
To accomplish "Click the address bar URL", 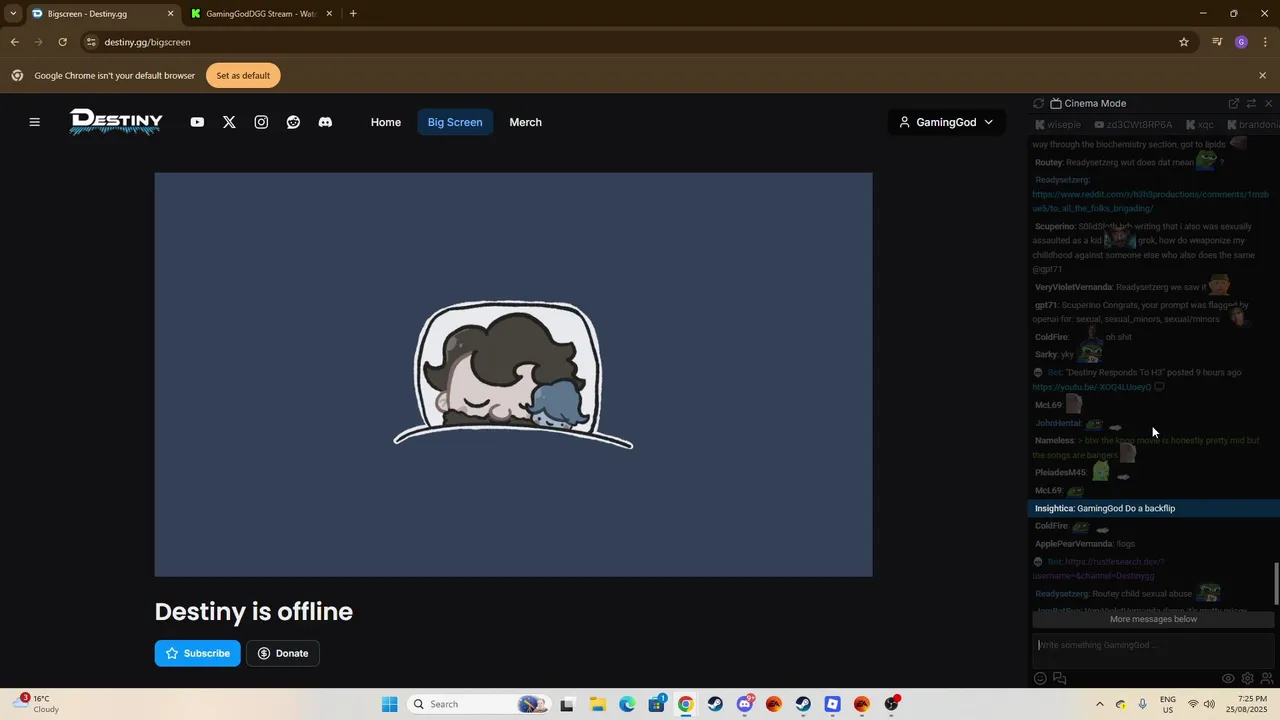I will click(x=147, y=42).
